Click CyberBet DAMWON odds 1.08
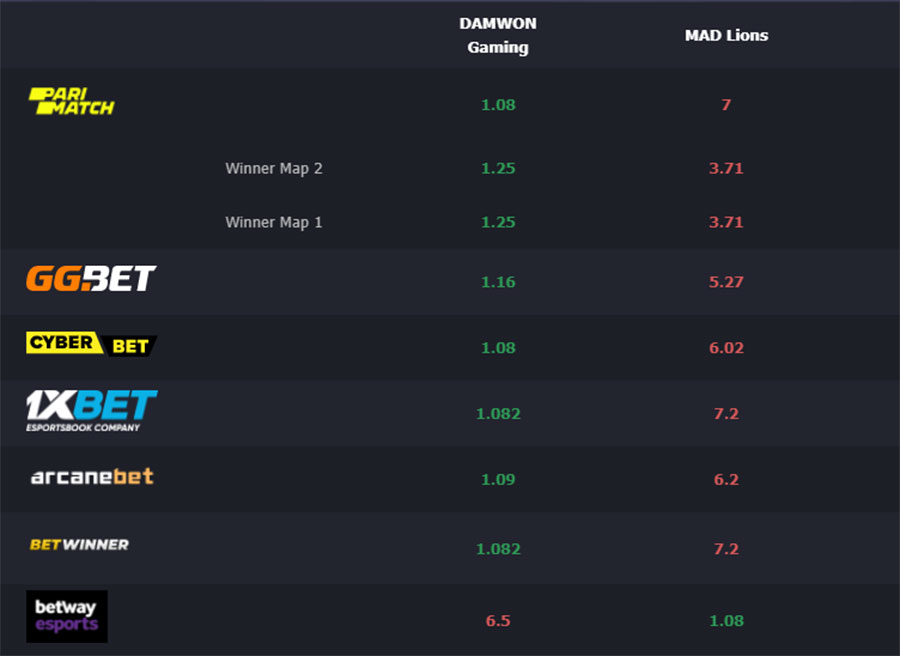 pyautogui.click(x=498, y=348)
